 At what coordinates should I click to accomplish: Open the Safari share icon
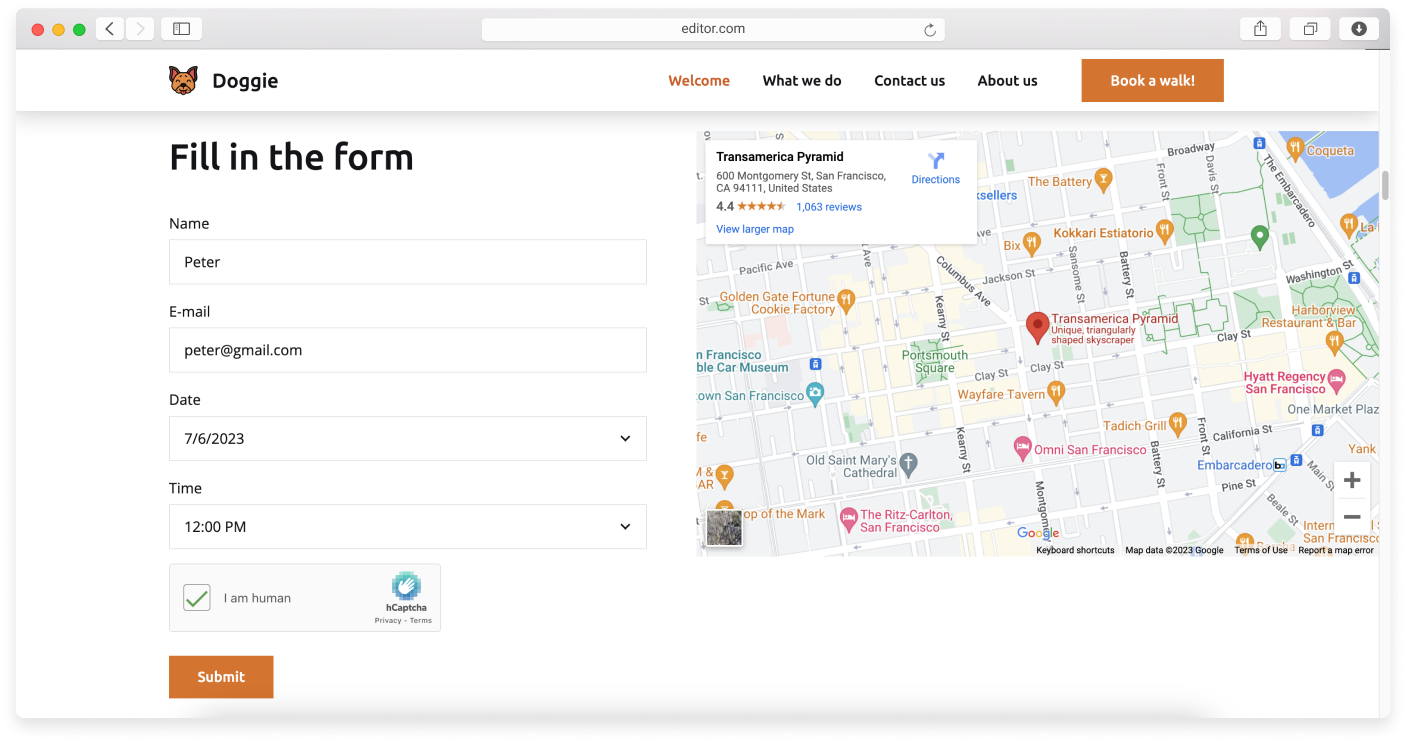(x=1260, y=29)
